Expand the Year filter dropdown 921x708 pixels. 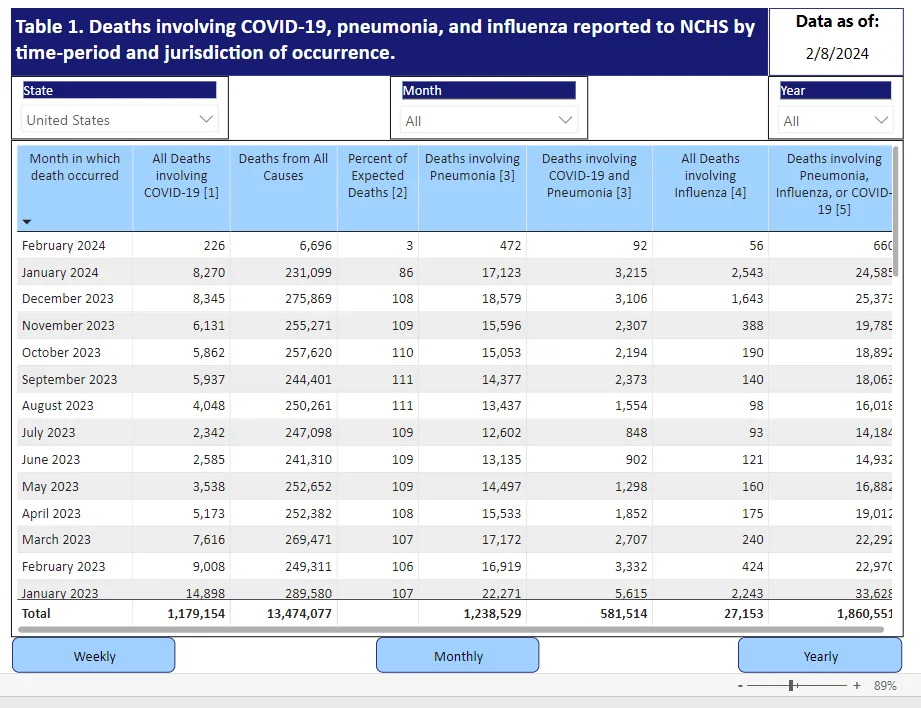(x=835, y=120)
